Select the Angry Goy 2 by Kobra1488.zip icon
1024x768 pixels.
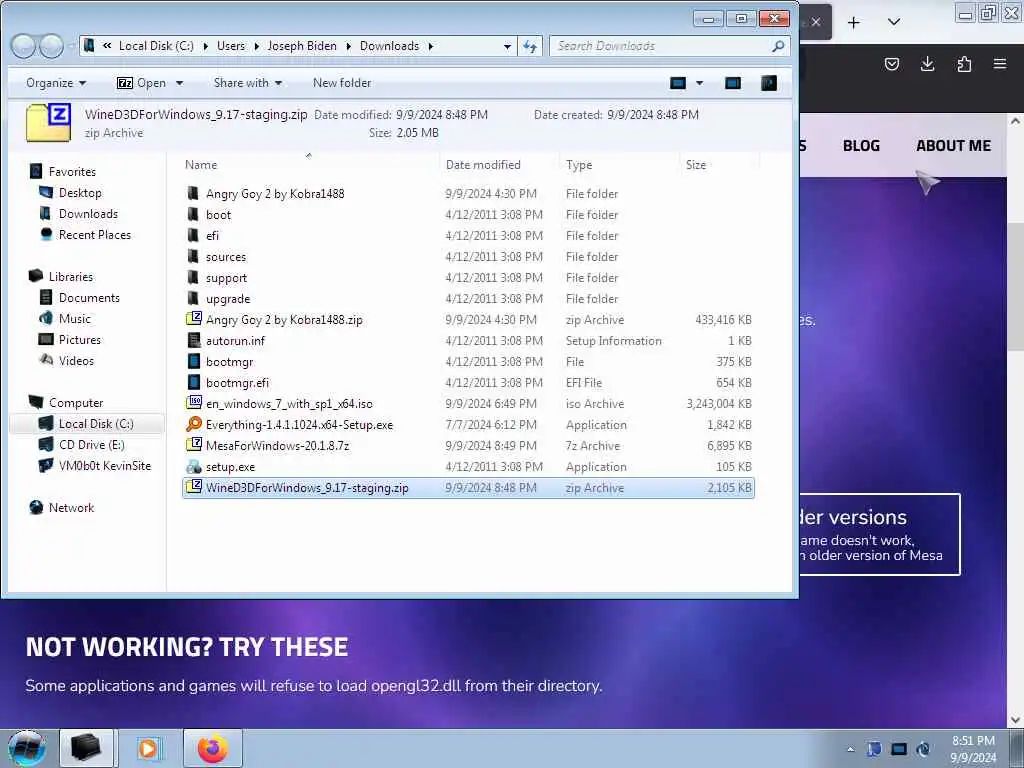(194, 319)
